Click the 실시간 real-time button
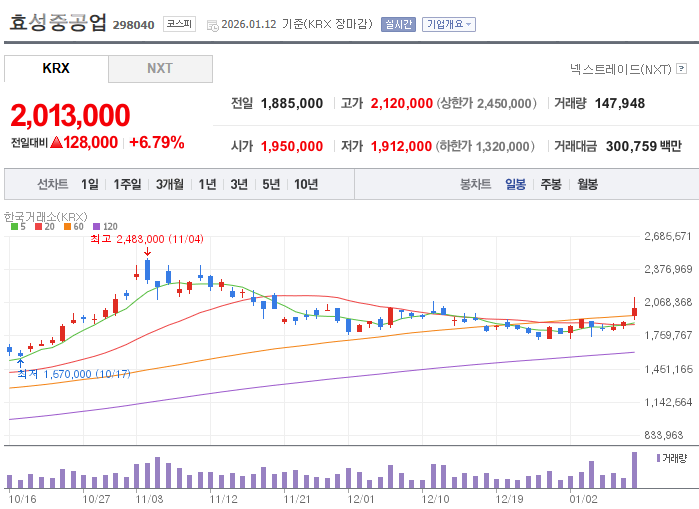Image resolution: width=699 pixels, height=509 pixels. [x=398, y=25]
